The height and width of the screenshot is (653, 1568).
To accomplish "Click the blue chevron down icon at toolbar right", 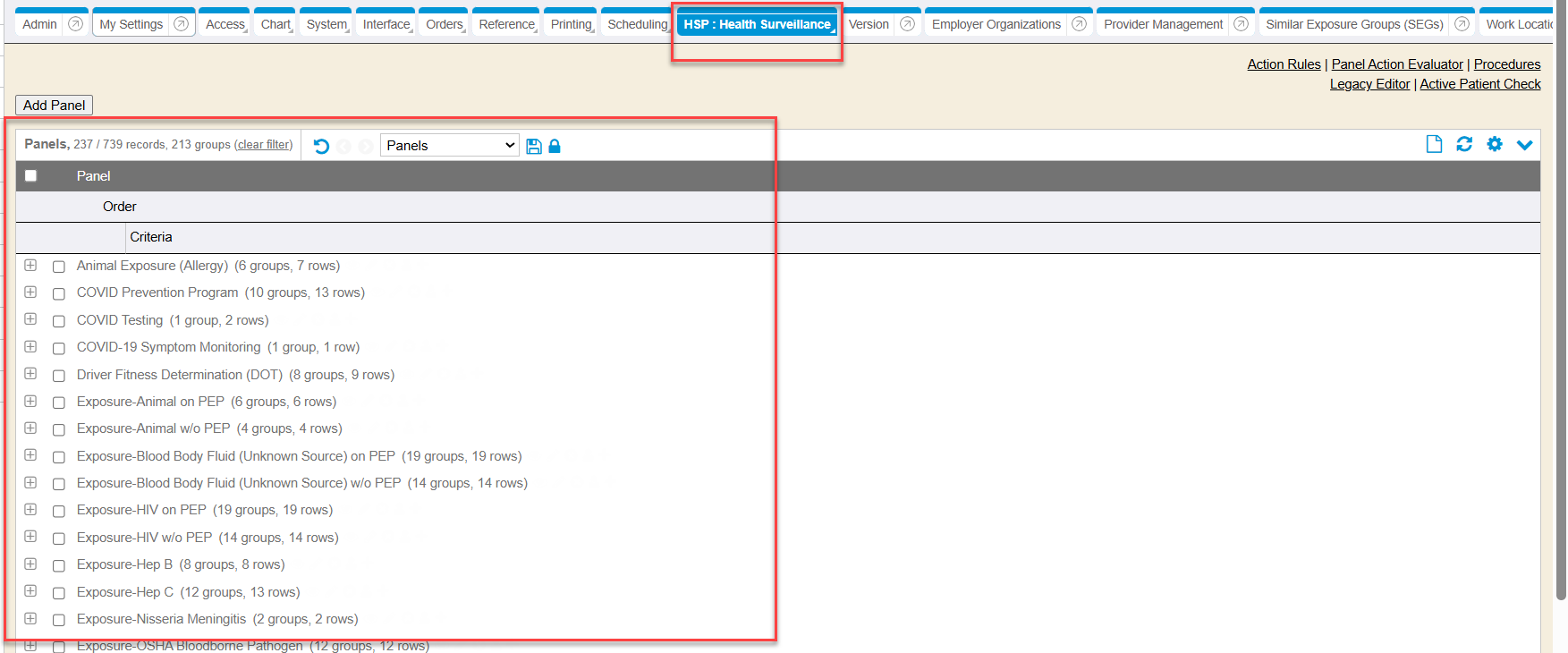I will (1525, 144).
